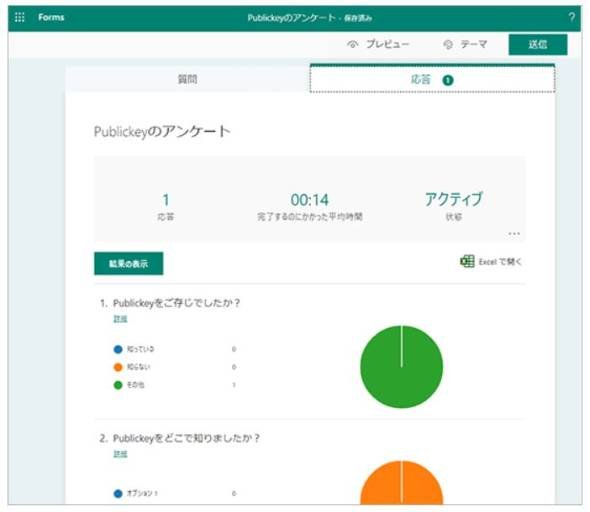Open 詳細 link under question 2

(120, 454)
